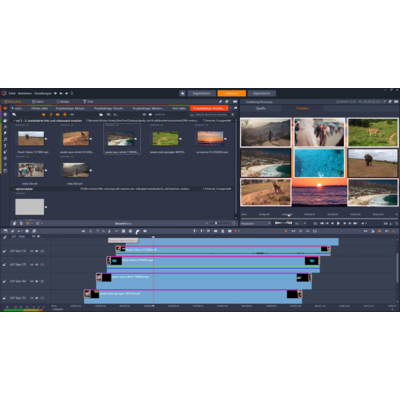The height and width of the screenshot is (400, 400).
Task: Click the play button in preview player
Action: click(x=338, y=223)
